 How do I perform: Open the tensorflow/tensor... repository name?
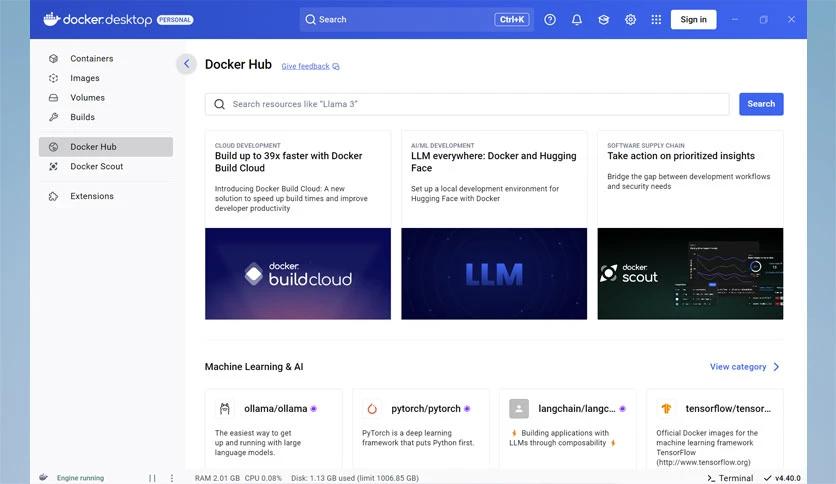(x=728, y=409)
